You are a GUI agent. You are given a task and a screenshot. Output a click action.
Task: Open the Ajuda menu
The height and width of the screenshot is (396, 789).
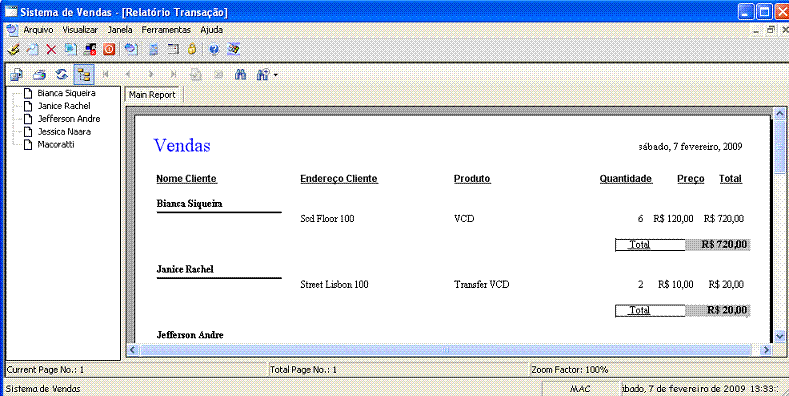[x=211, y=30]
